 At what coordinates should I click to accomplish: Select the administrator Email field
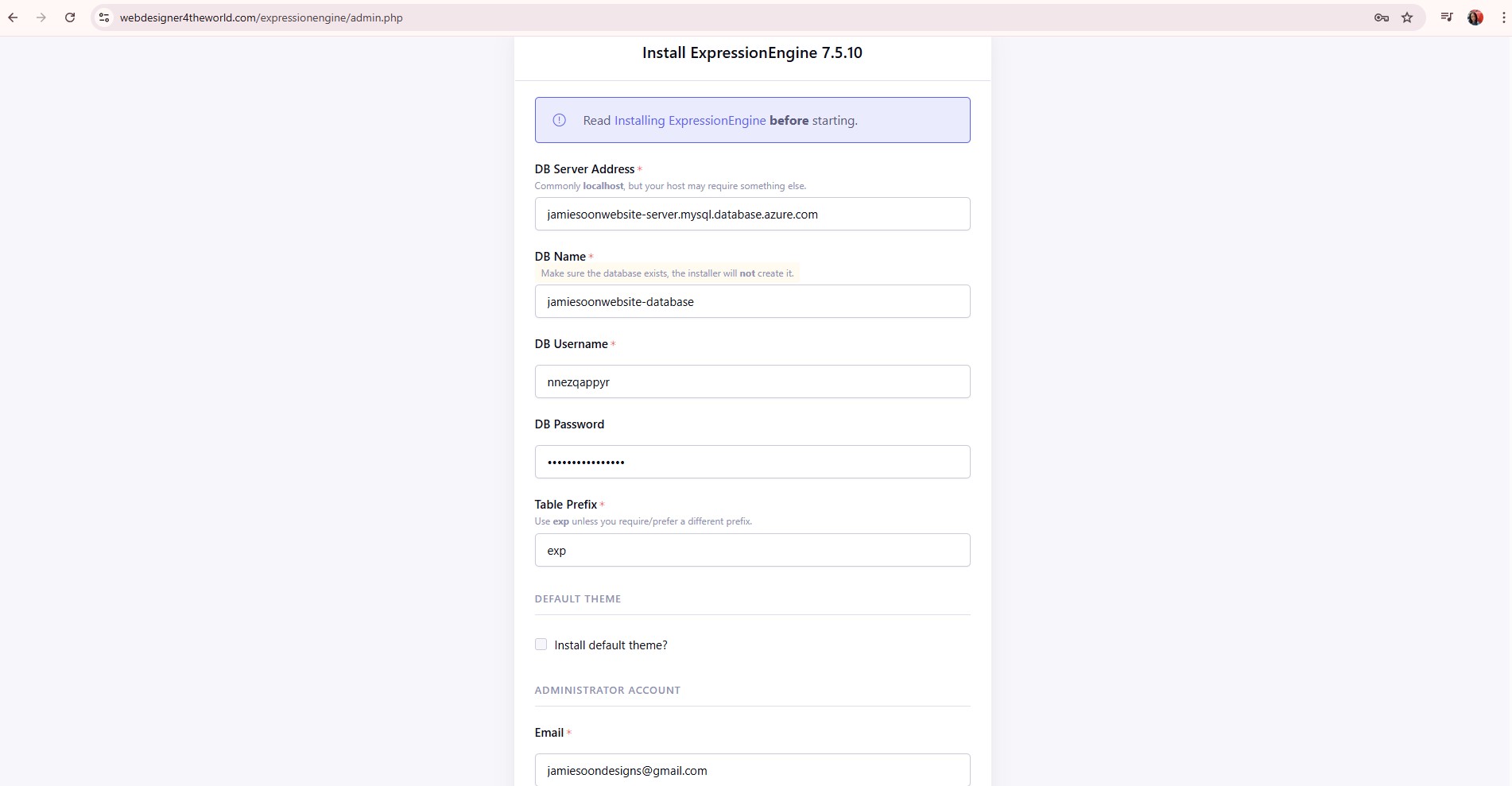tap(752, 770)
